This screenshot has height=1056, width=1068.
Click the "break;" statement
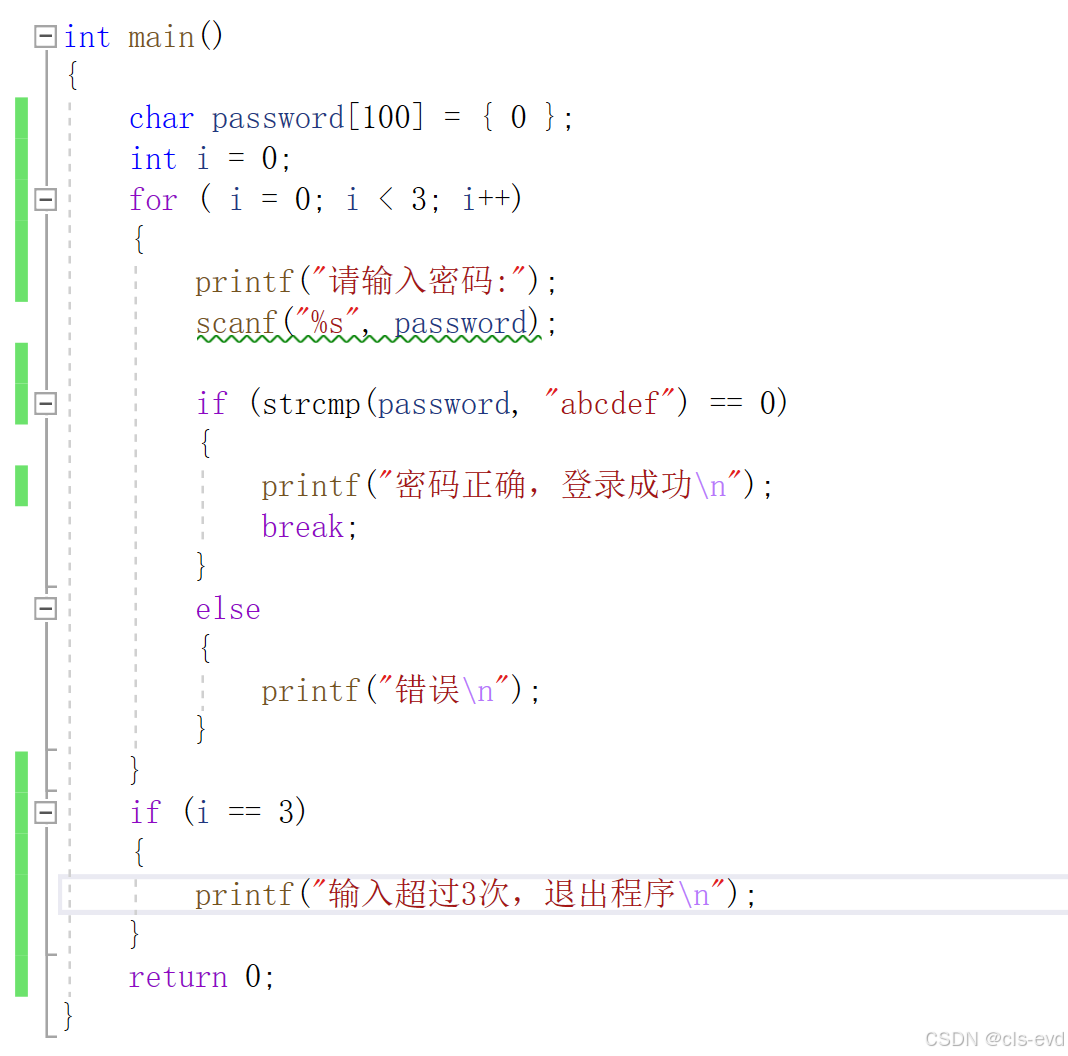(x=309, y=527)
